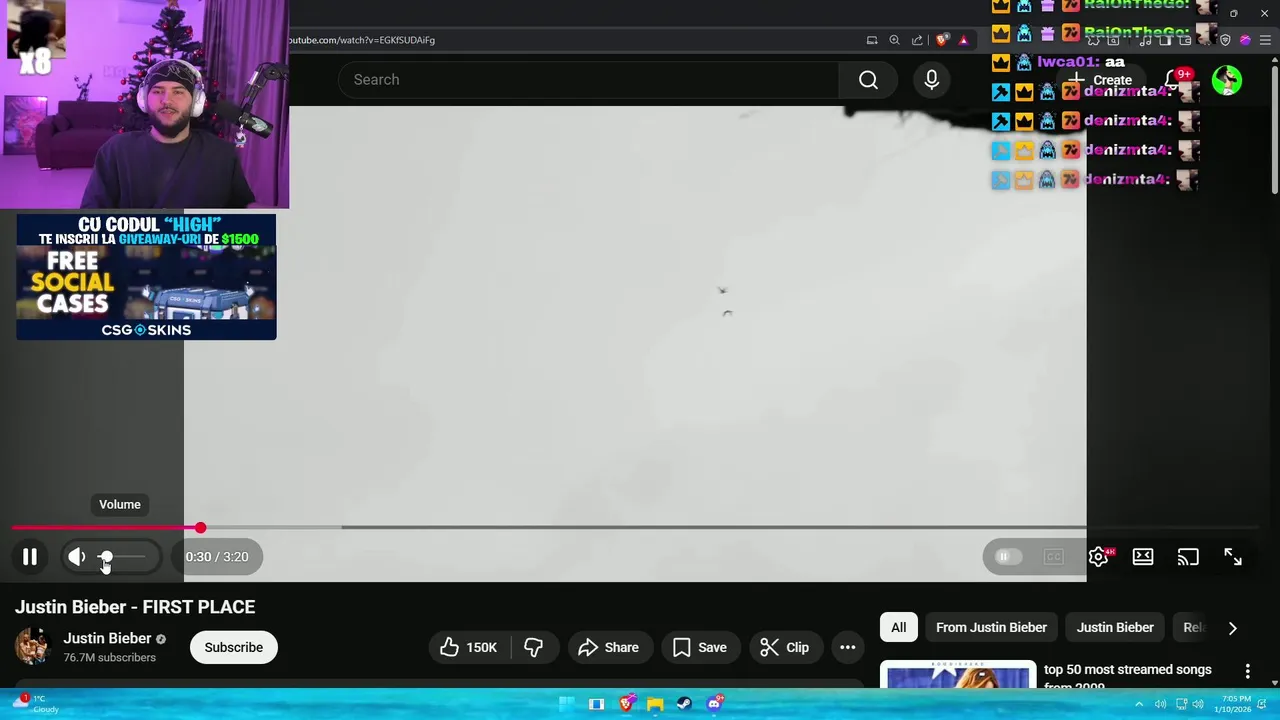Click the install app icon in address bar
This screenshot has height=720, width=1280.
click(872, 40)
